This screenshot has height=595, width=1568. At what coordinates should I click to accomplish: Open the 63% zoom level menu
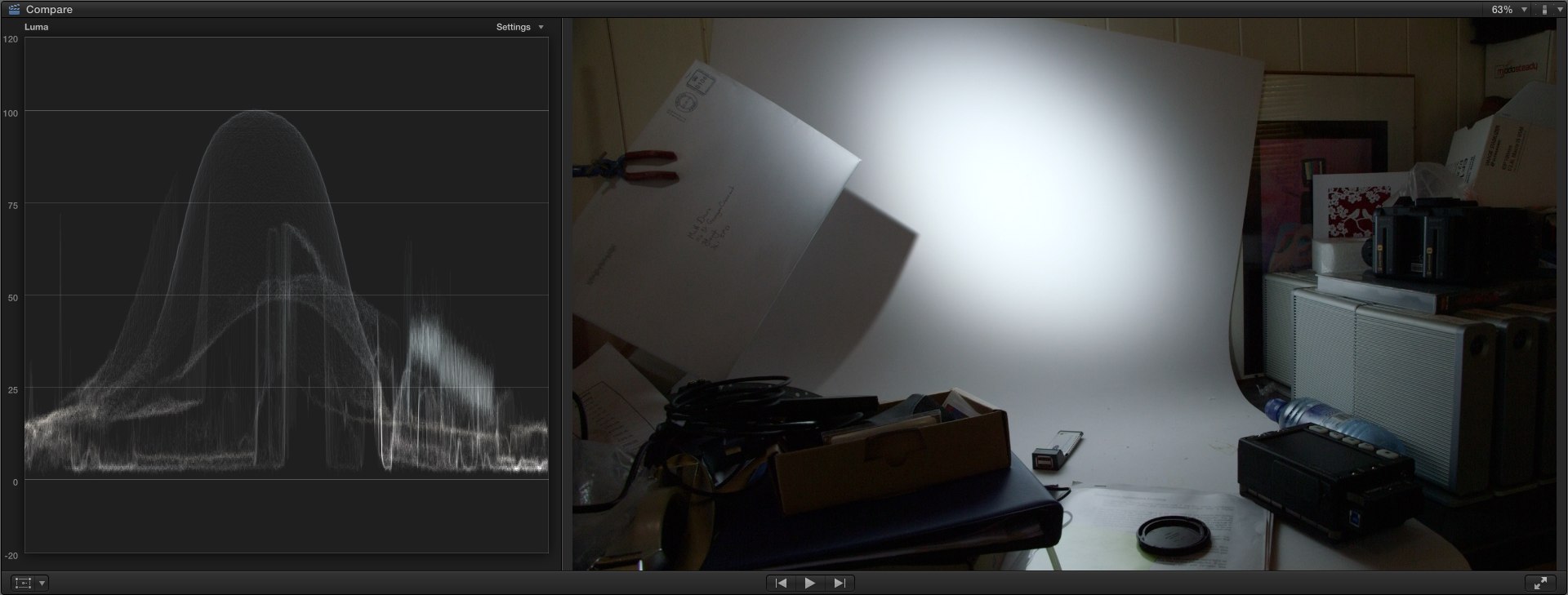(1509, 10)
